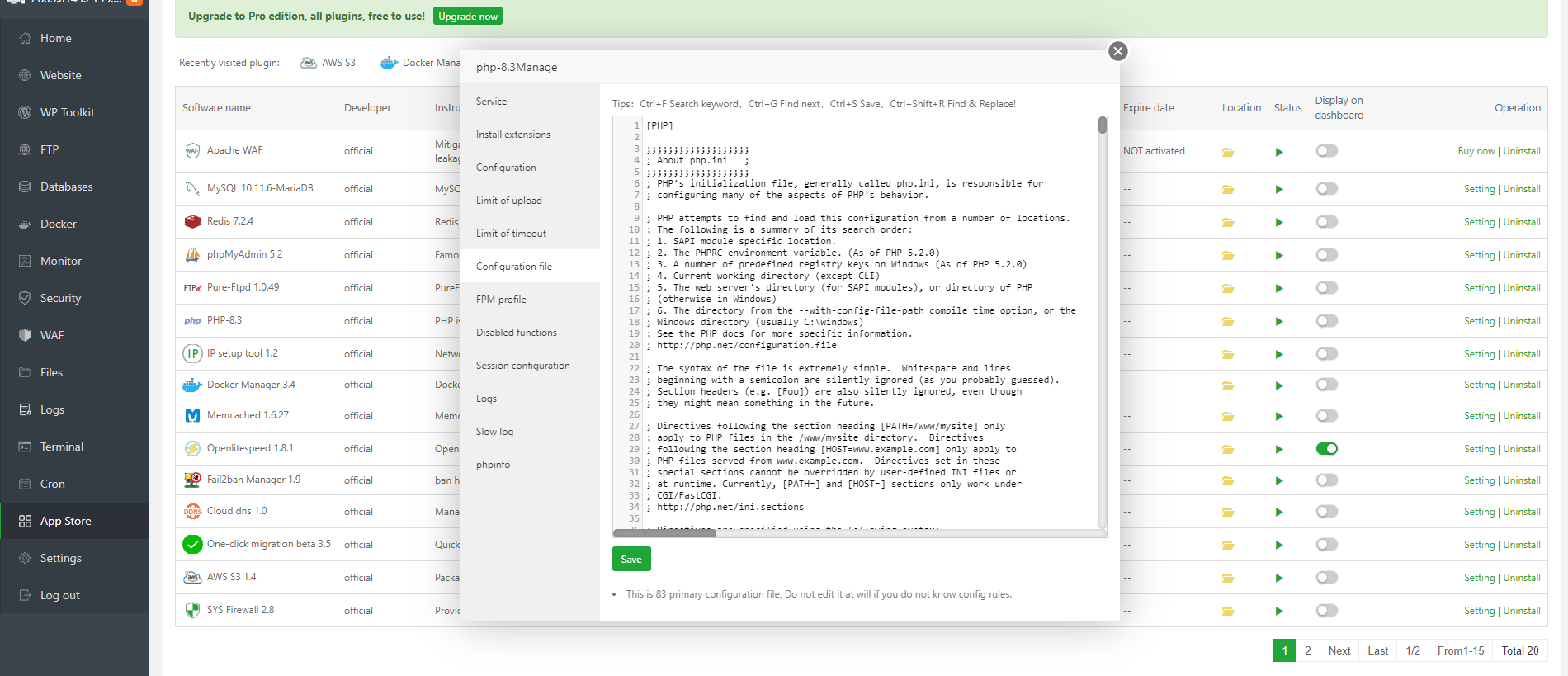Go to page 2 of software list
1568x676 pixels.
[1308, 650]
